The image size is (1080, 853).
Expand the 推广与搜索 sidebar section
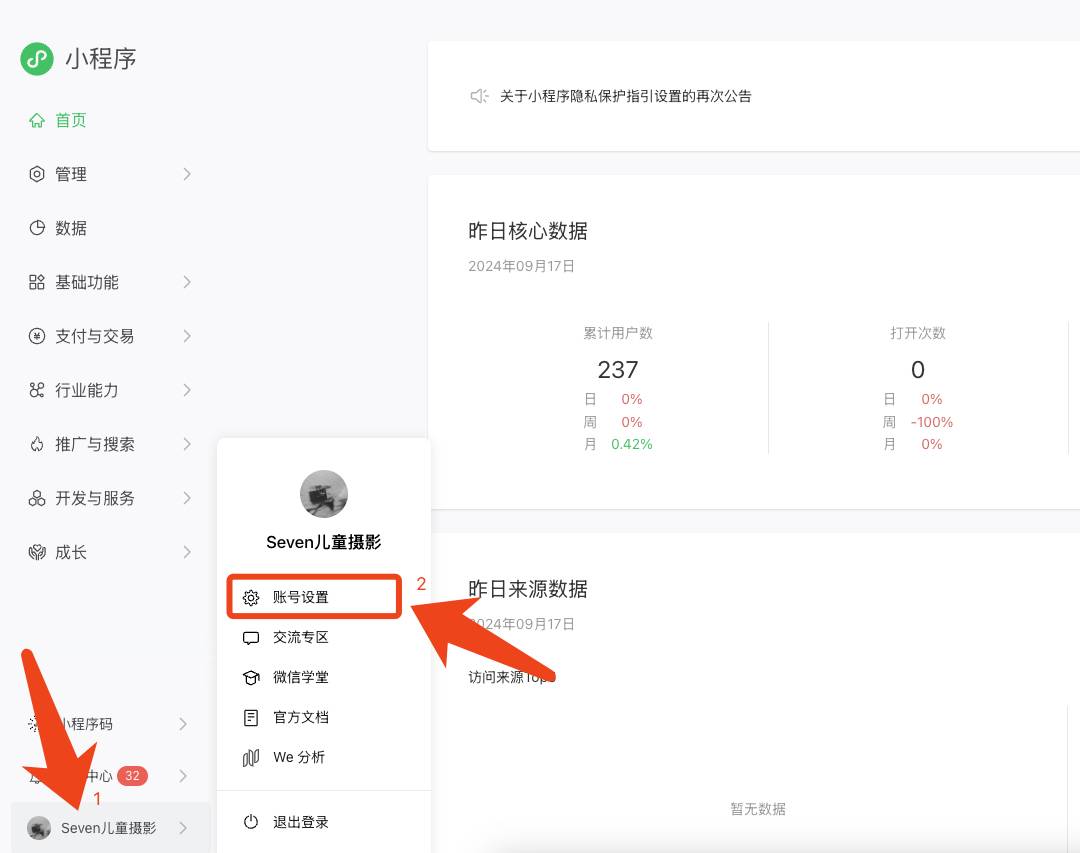85,444
